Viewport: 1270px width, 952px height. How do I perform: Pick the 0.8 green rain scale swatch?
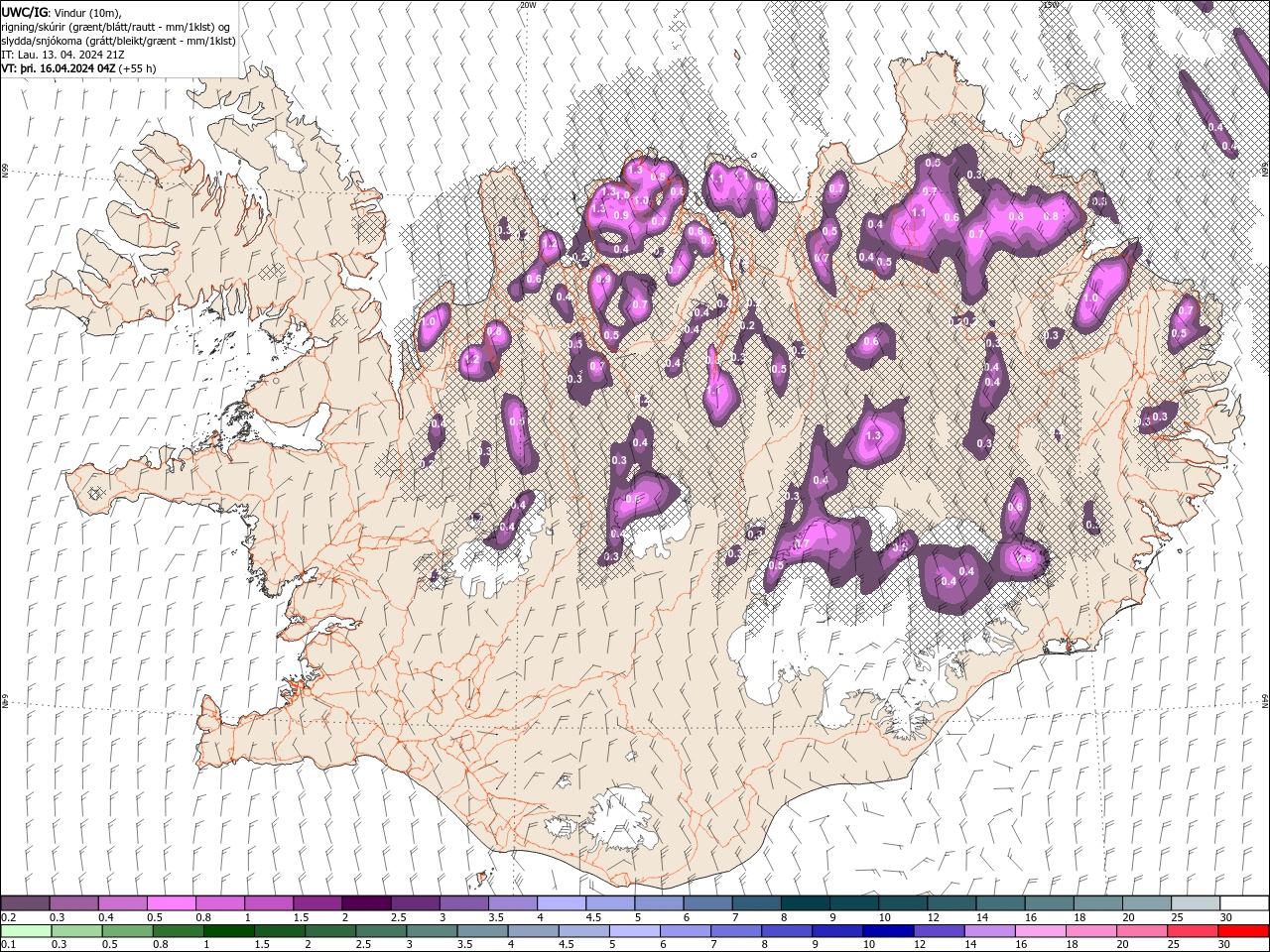178,931
